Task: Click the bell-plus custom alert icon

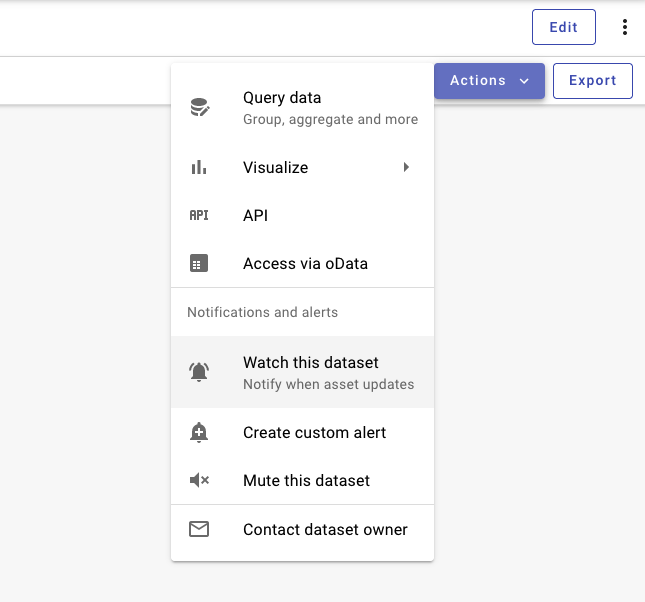Action: (199, 432)
